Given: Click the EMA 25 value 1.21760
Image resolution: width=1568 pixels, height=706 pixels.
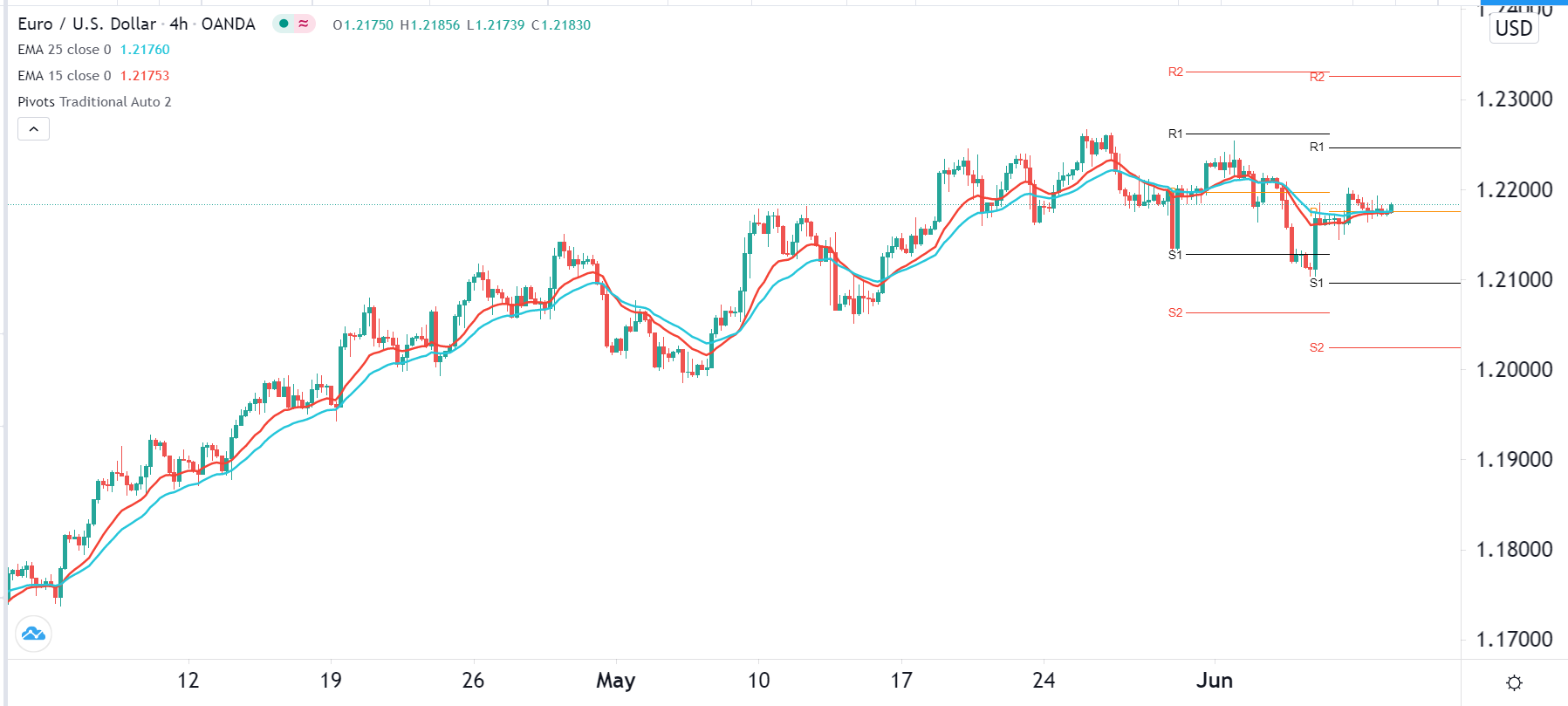Looking at the screenshot, I should [145, 50].
